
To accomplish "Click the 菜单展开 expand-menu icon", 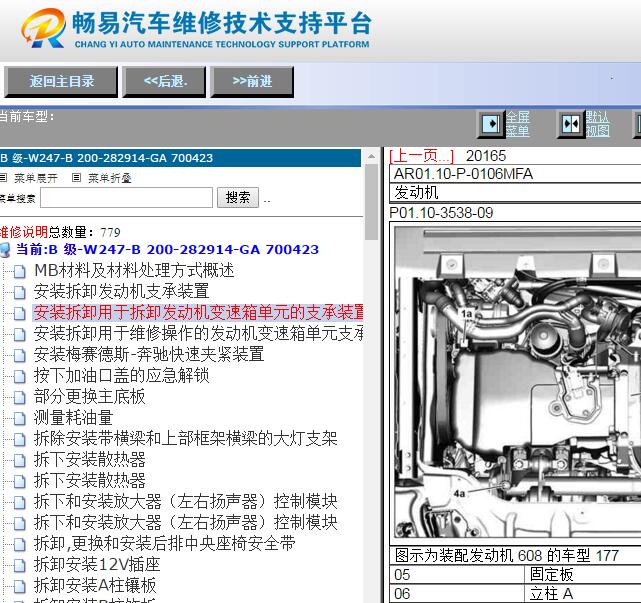I will pyautogui.click(x=3, y=178).
